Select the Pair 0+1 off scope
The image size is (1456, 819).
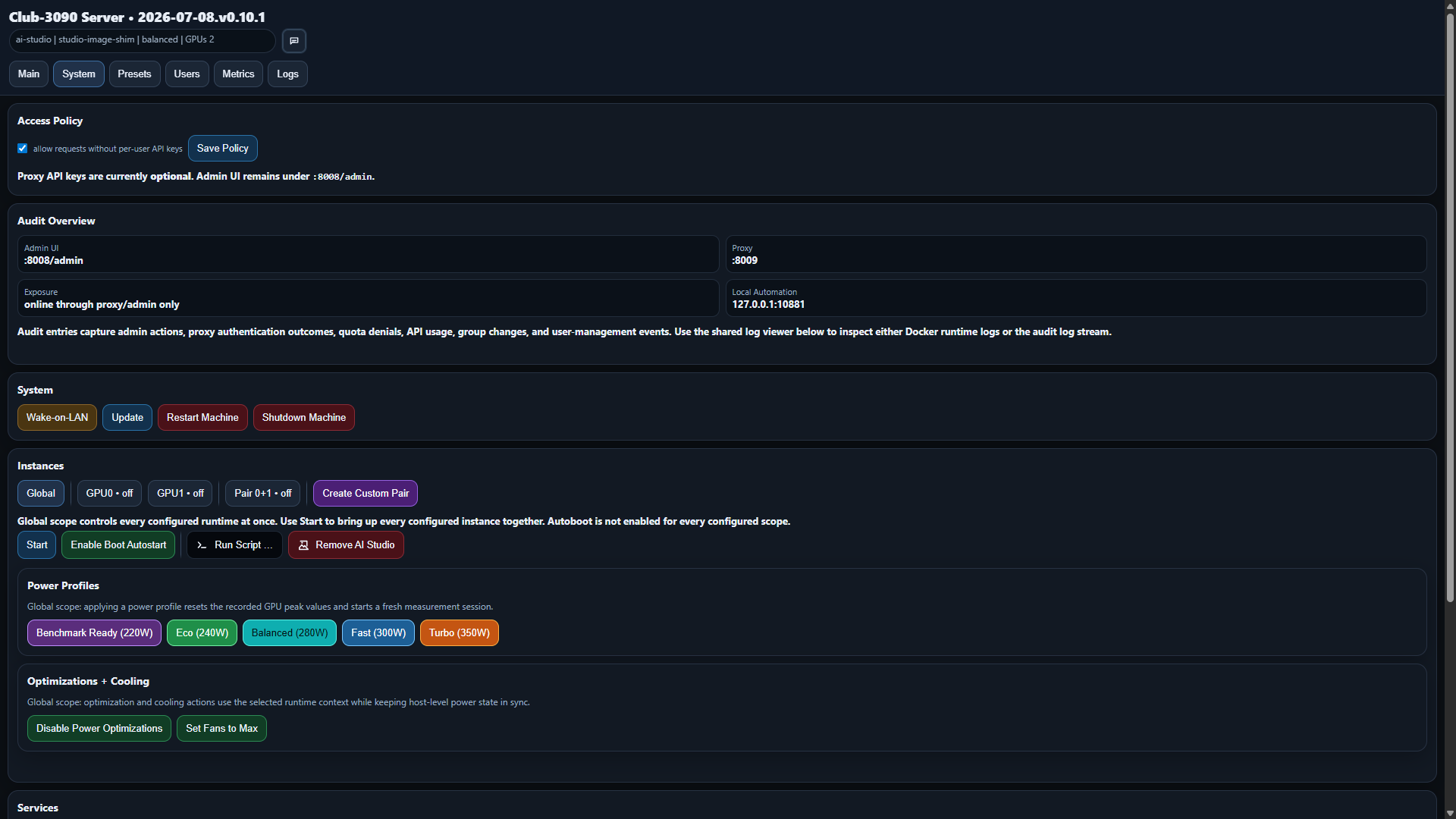click(x=263, y=494)
